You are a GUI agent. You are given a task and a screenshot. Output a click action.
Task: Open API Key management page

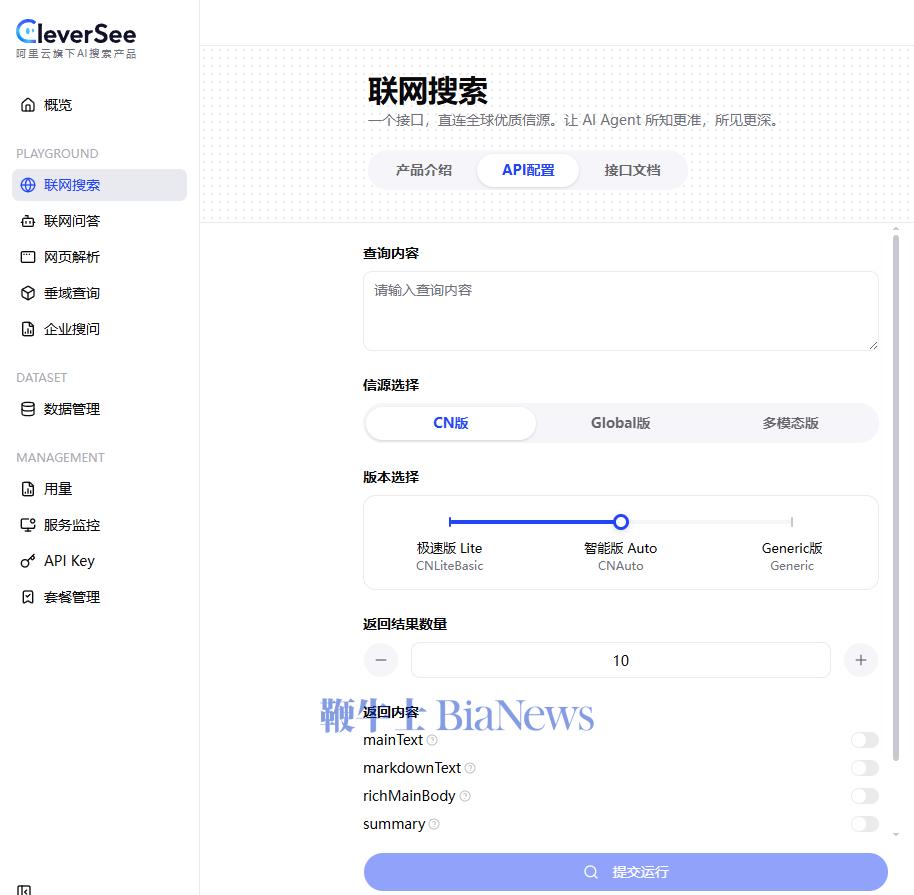point(99,561)
